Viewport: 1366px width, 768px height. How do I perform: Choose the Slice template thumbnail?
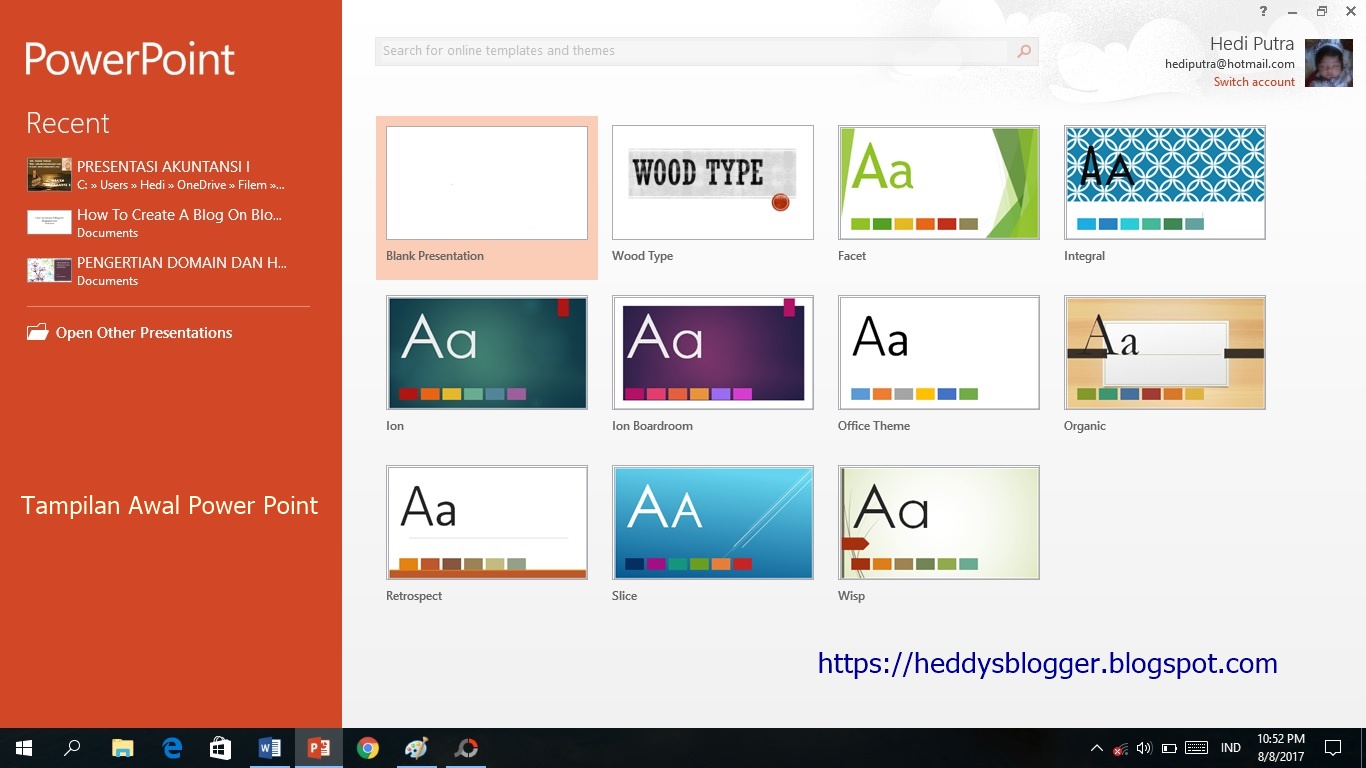[x=713, y=523]
